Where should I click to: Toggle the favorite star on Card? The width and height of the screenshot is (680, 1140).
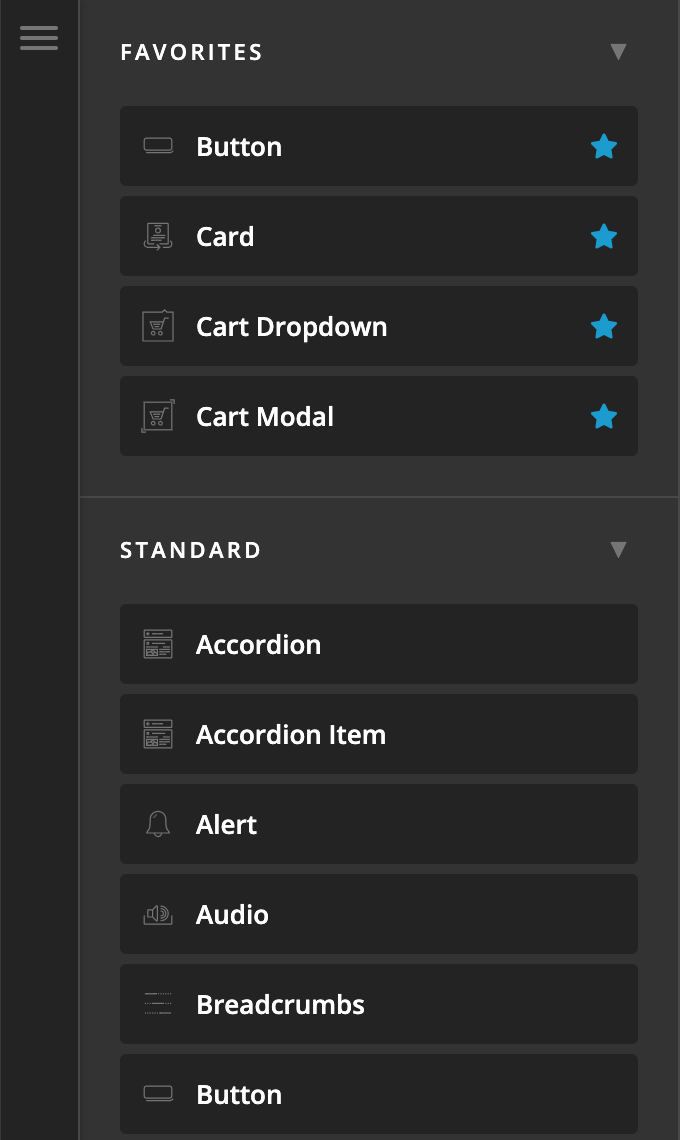tap(604, 236)
